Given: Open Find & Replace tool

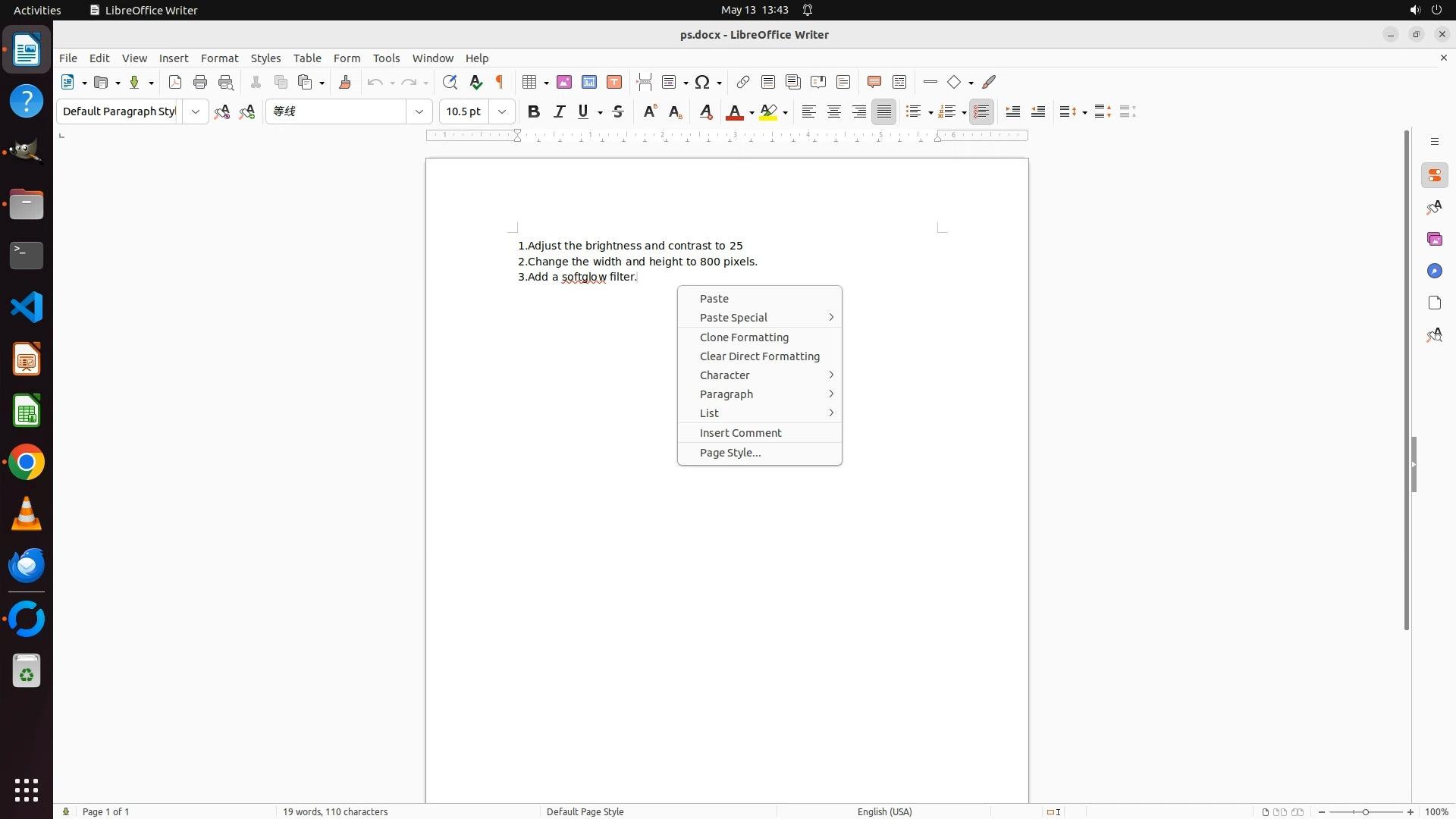Looking at the screenshot, I should (450, 82).
